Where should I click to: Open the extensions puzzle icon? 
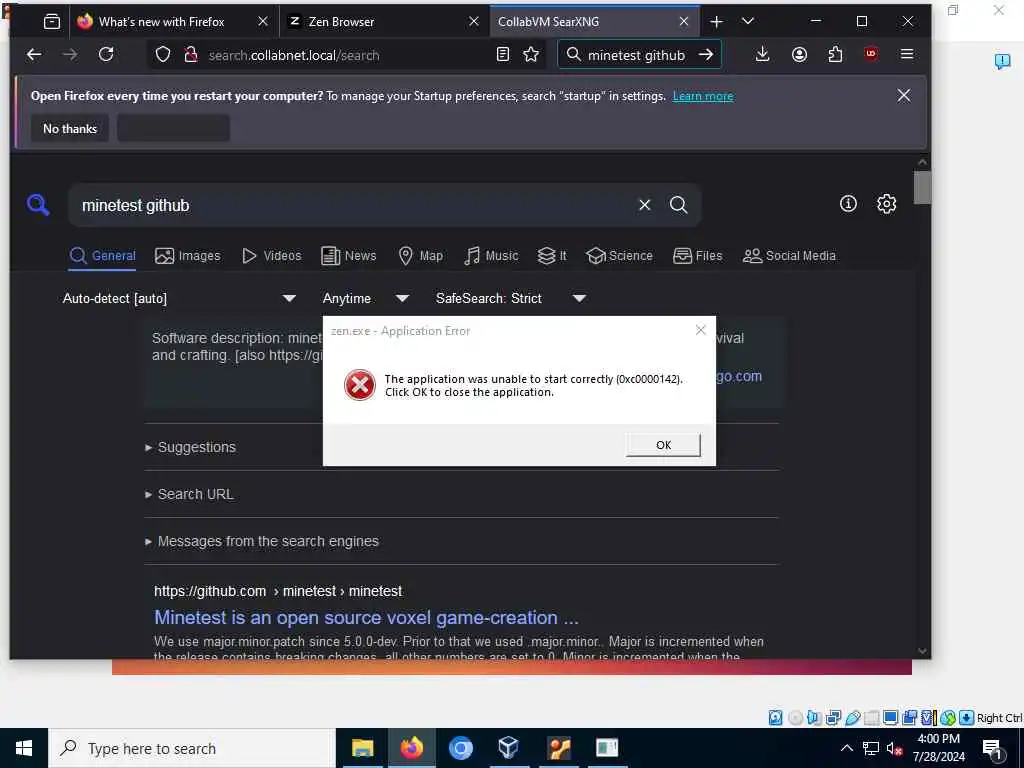[x=835, y=55]
